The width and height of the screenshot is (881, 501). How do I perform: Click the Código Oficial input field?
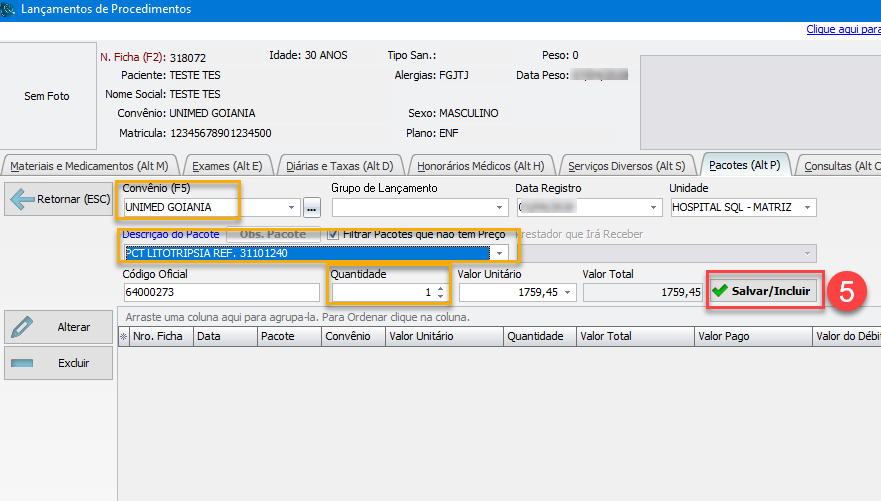pyautogui.click(x=220, y=292)
